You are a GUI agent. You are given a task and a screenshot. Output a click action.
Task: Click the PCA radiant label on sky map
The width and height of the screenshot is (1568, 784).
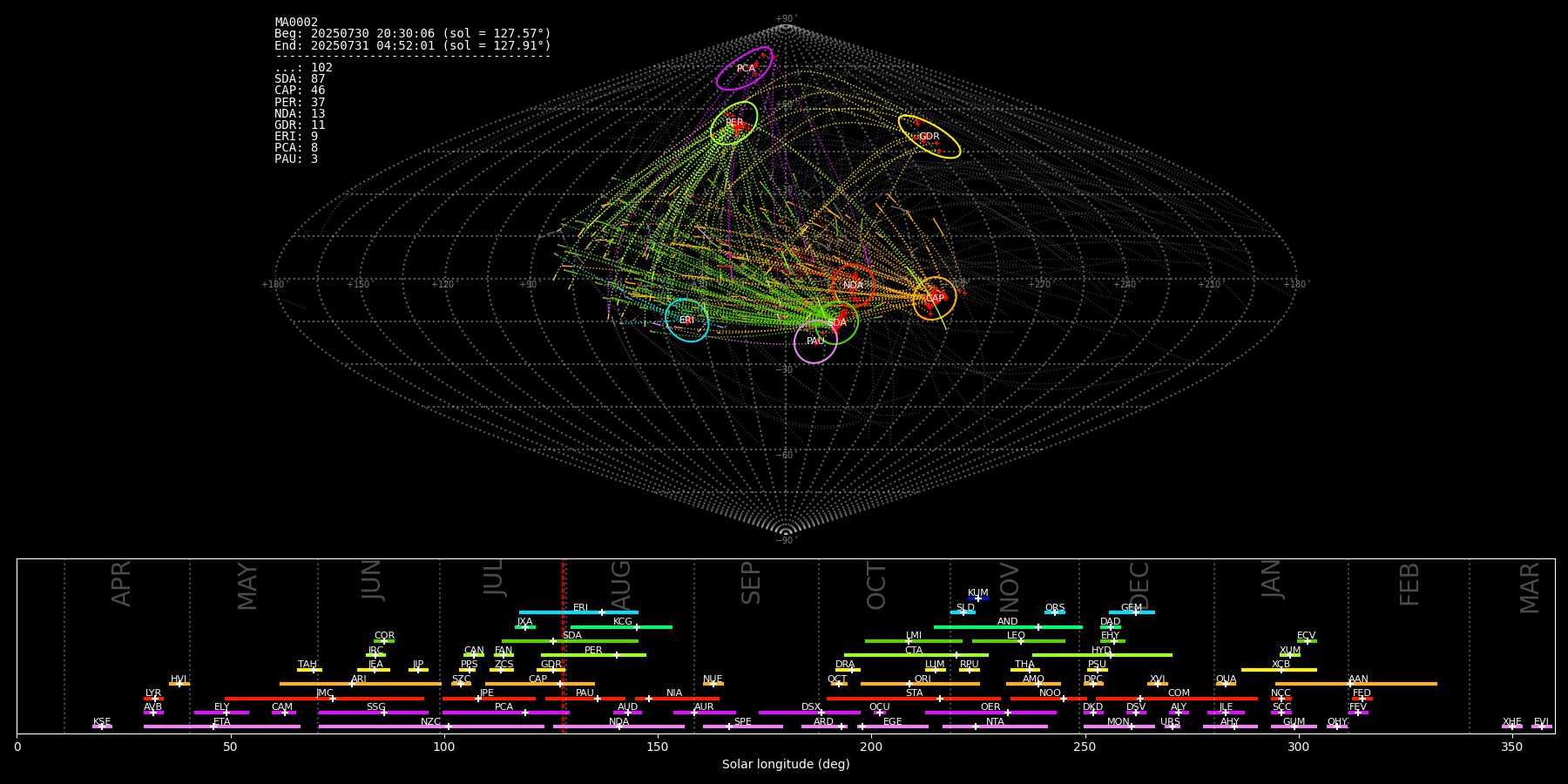click(746, 69)
